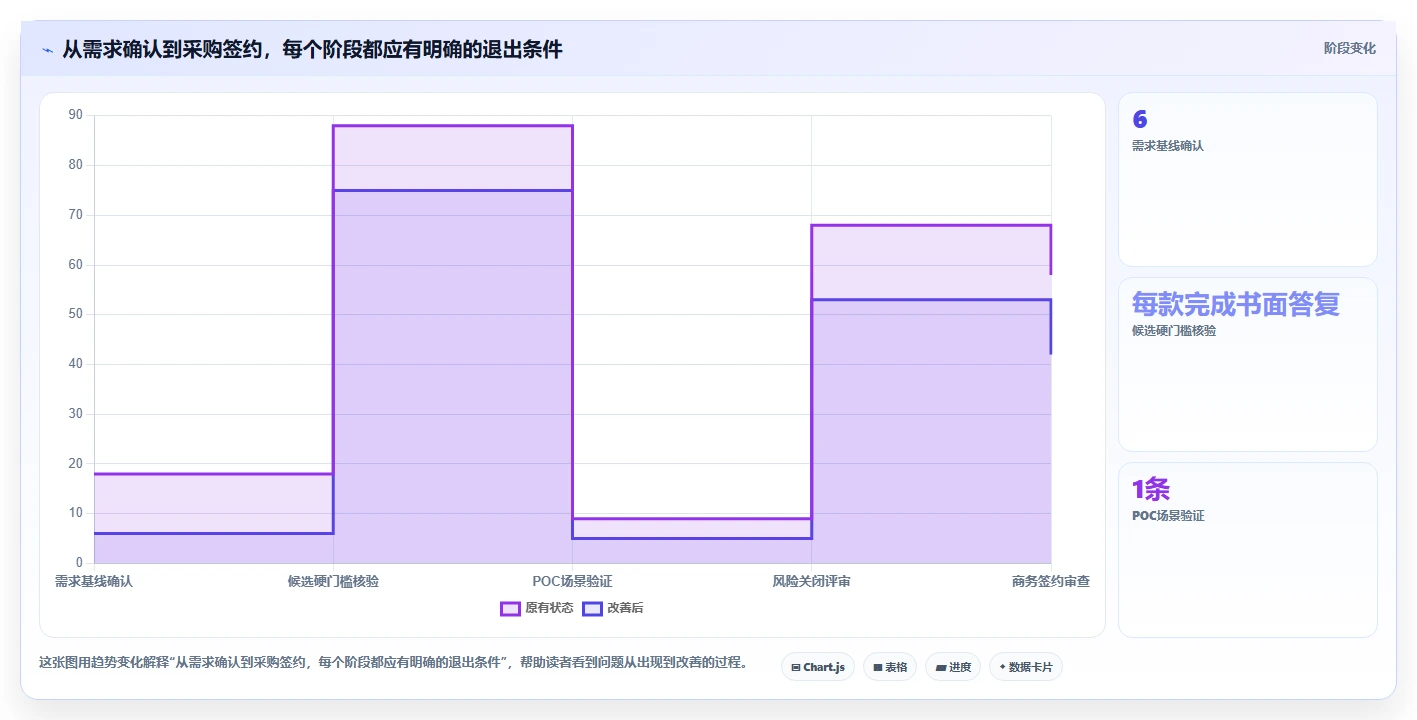Click the POC场景验证 x-axis label
Image resolution: width=1417 pixels, height=720 pixels.
[x=572, y=581]
